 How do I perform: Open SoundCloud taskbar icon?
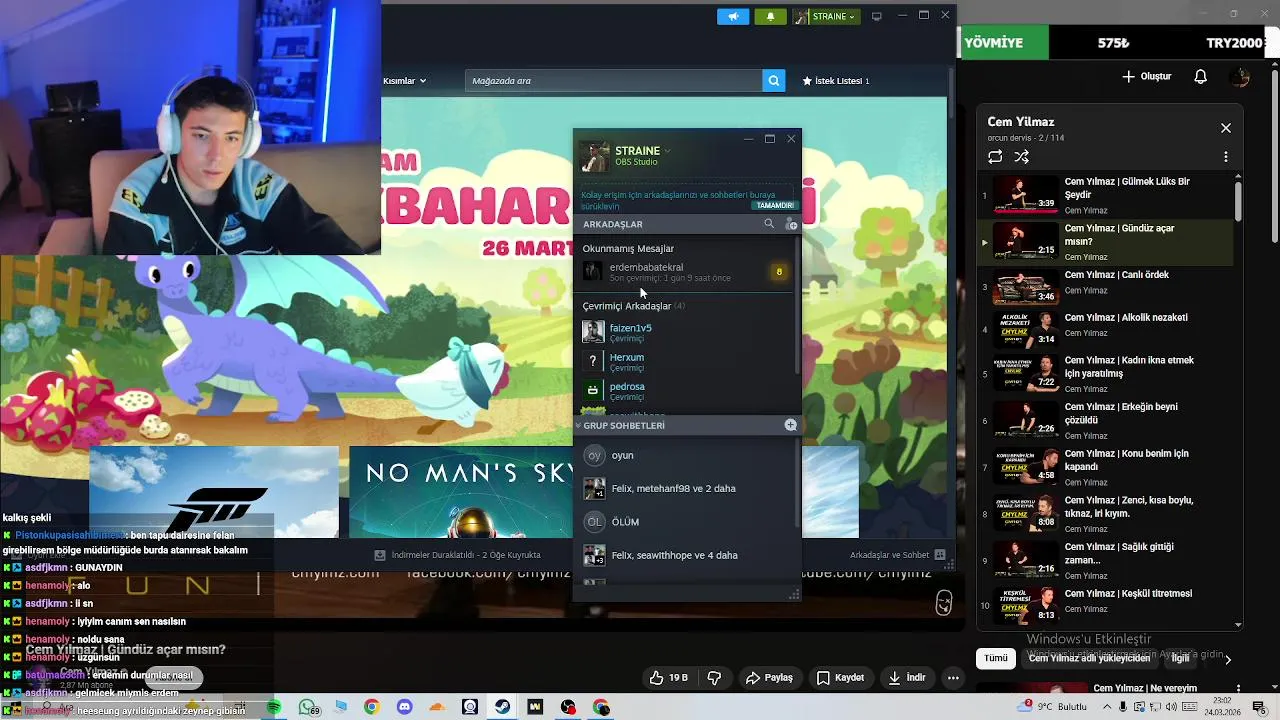tap(437, 707)
